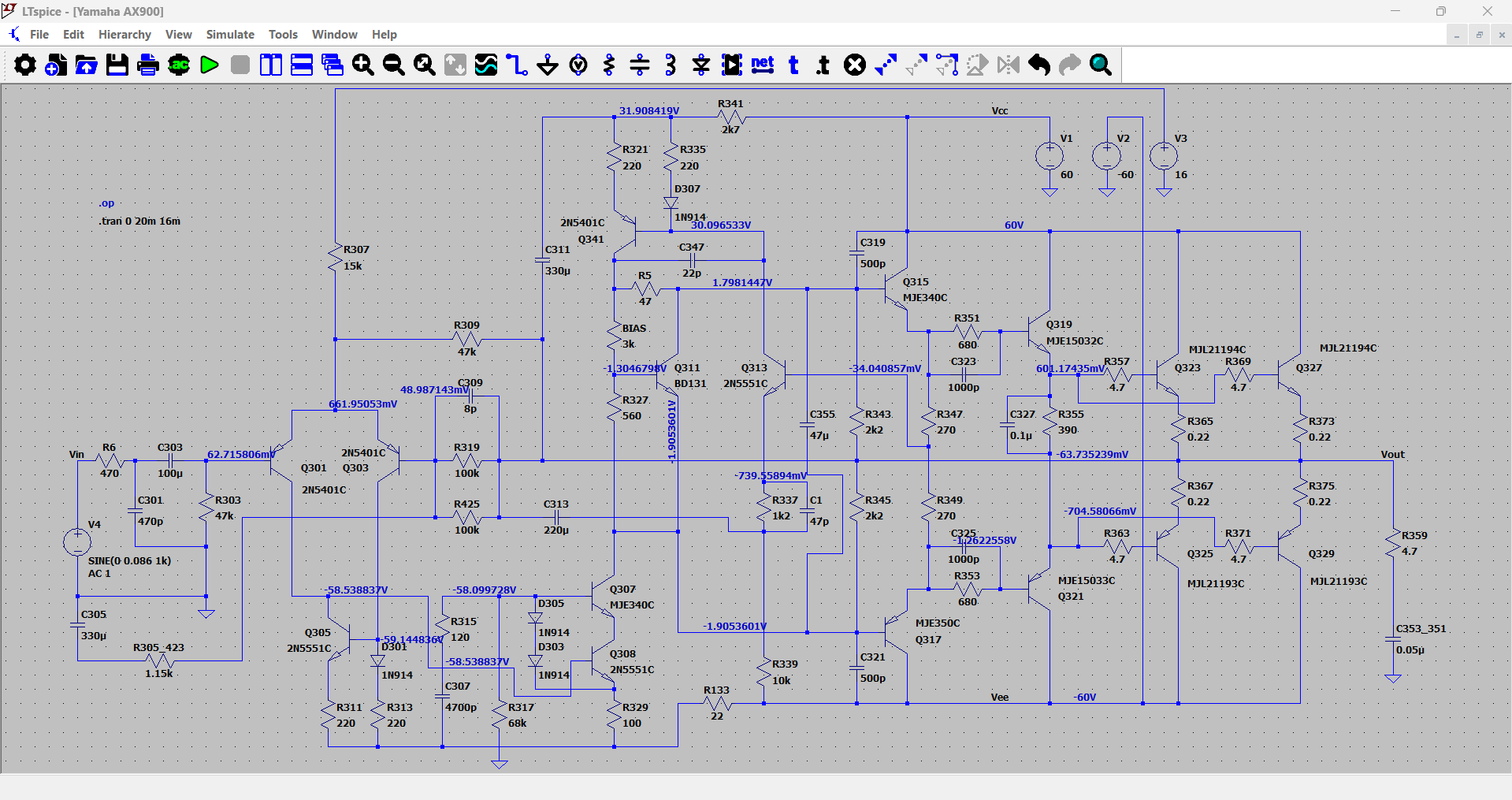
Task: Click the Vcc net label
Action: [1000, 111]
